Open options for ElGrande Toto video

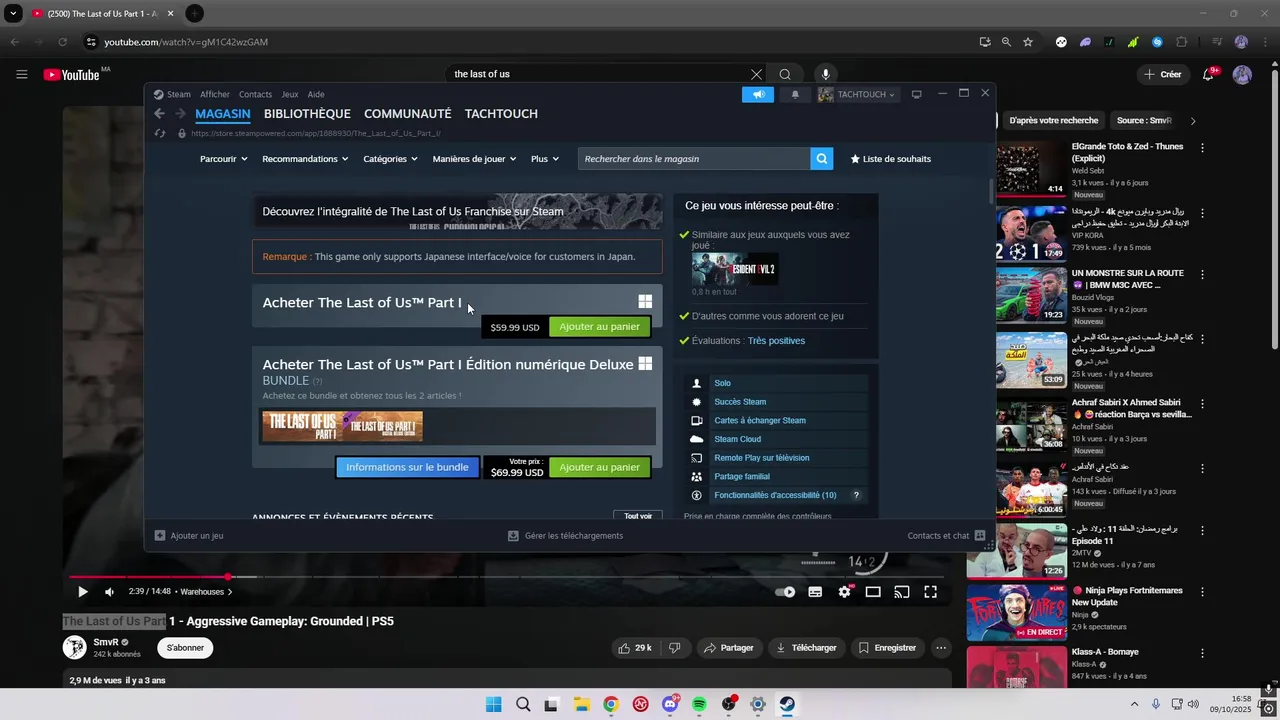click(1202, 147)
